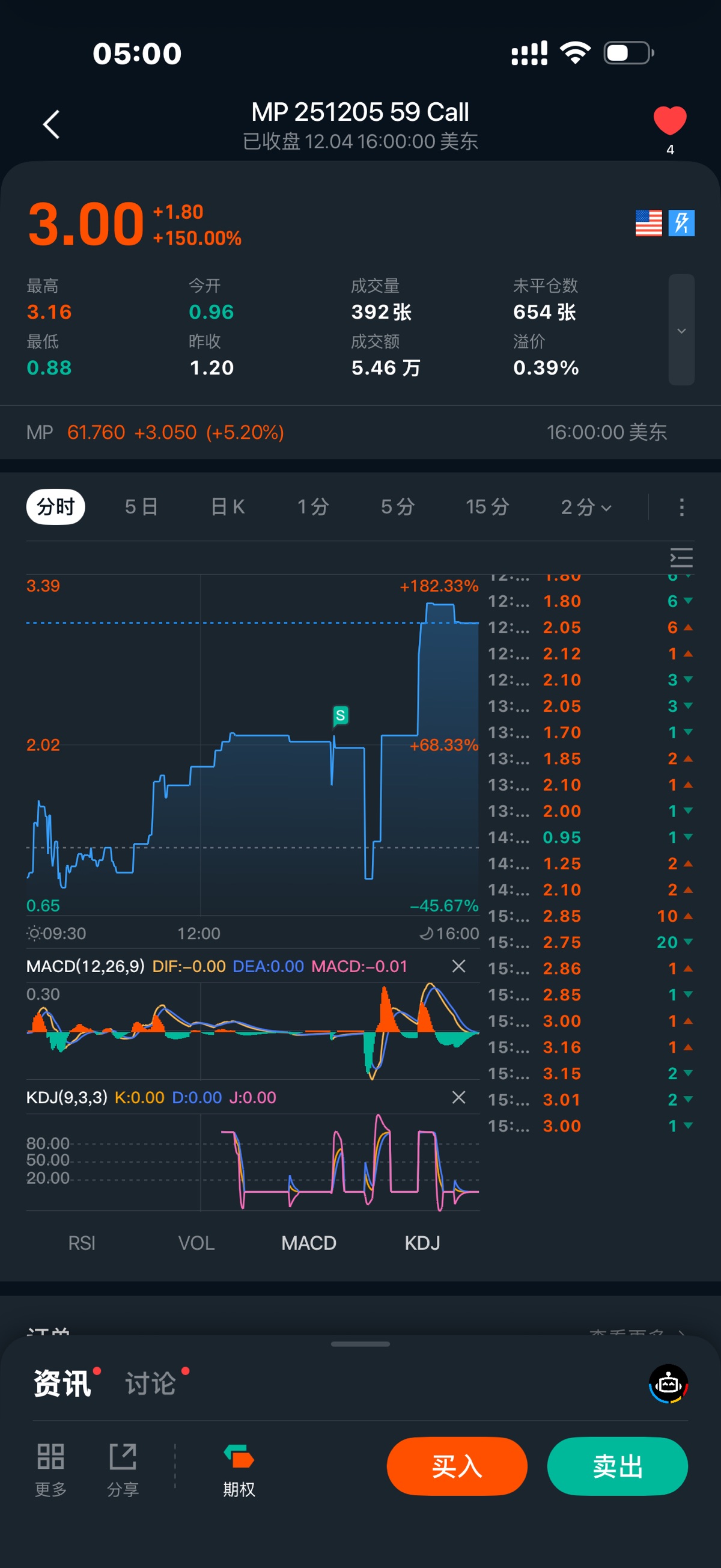This screenshot has width=721, height=1568.
Task: Tap the blue lightning bolt icon
Action: tap(681, 223)
